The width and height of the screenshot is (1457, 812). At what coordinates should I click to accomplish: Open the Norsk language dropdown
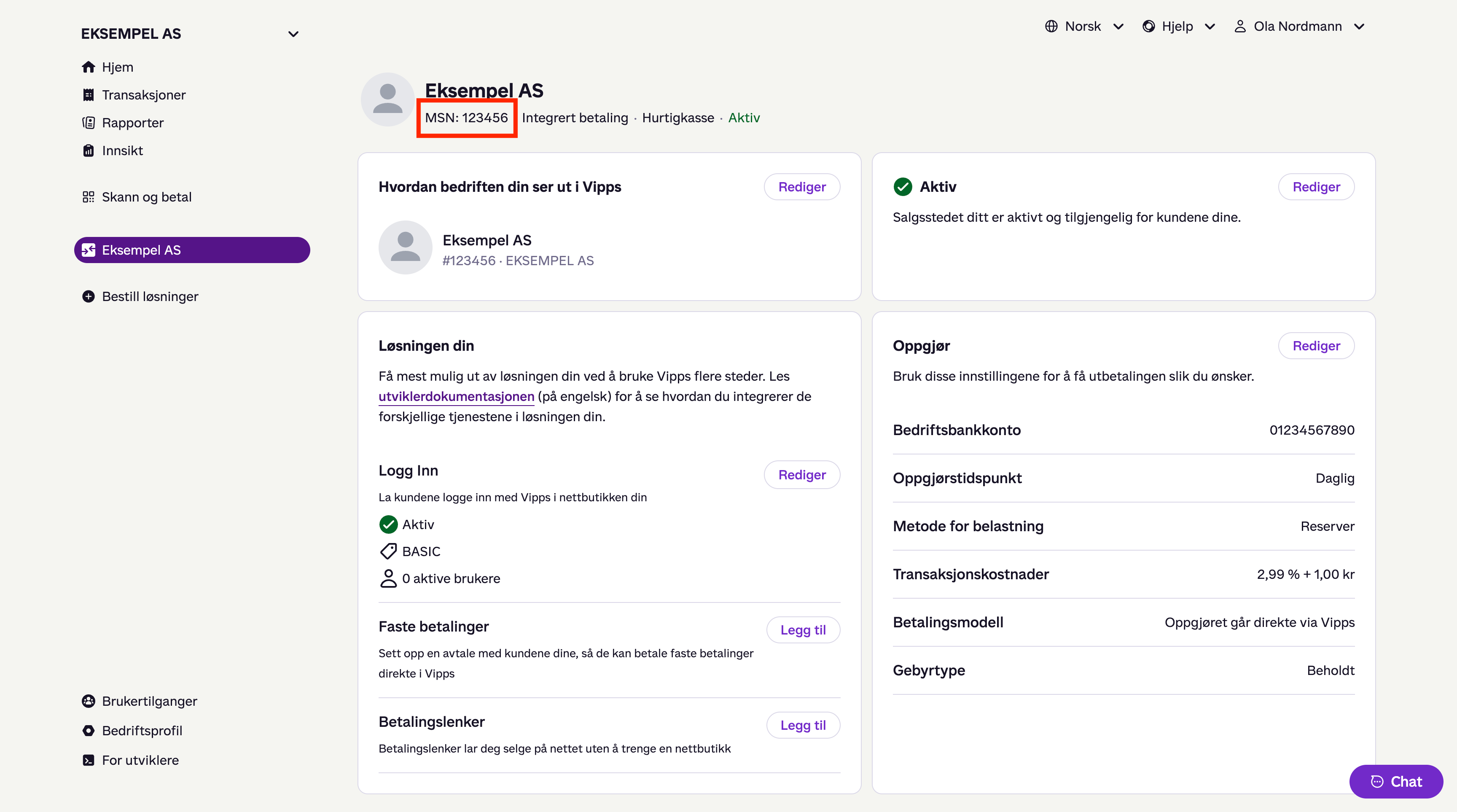click(x=1084, y=27)
